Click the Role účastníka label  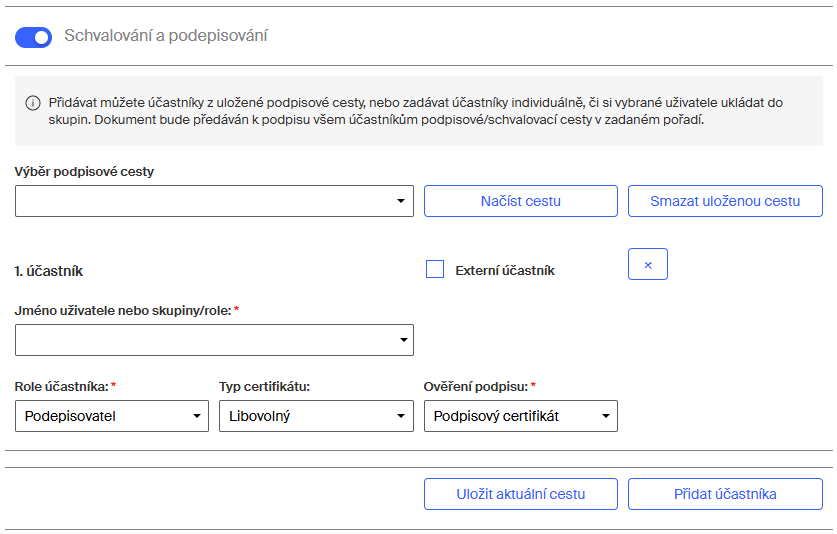pyautogui.click(x=61, y=387)
